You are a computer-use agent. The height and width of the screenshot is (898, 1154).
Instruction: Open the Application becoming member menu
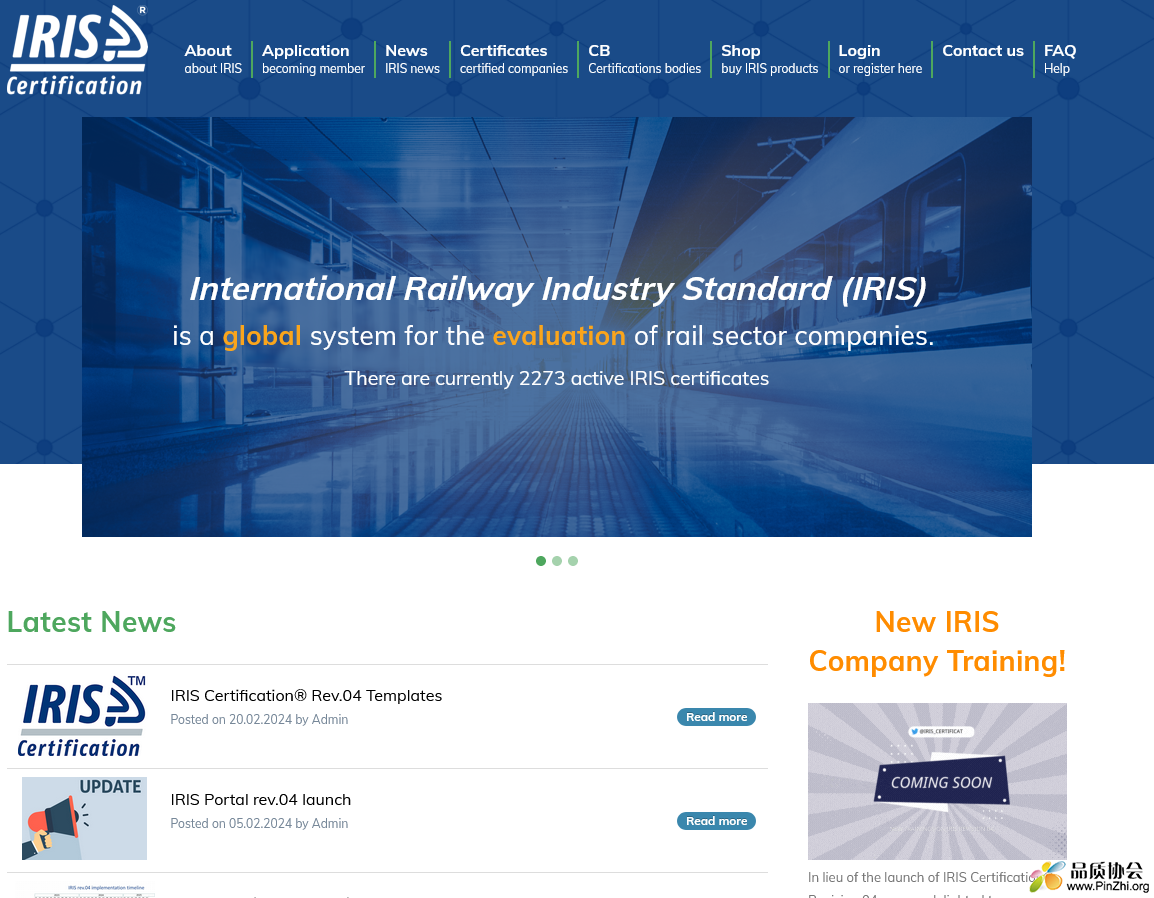click(313, 59)
